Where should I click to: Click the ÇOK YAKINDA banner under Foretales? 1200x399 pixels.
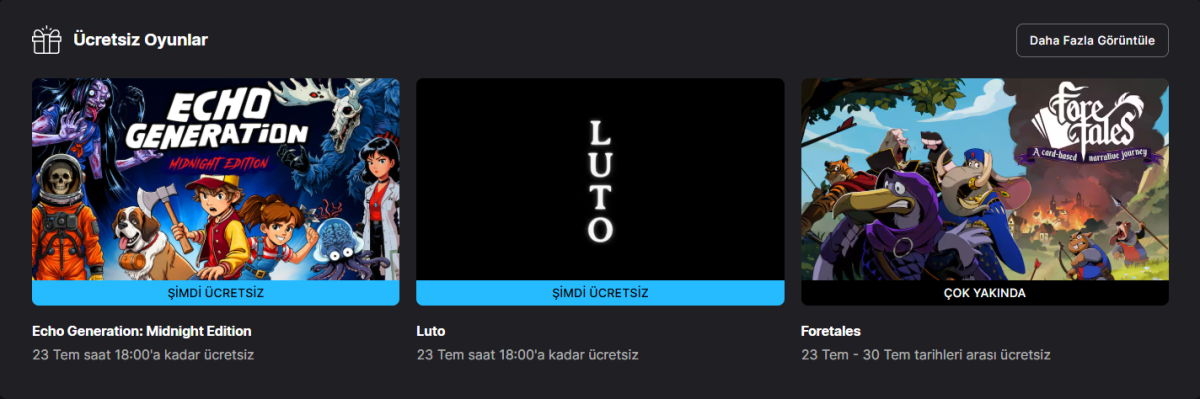tap(985, 293)
